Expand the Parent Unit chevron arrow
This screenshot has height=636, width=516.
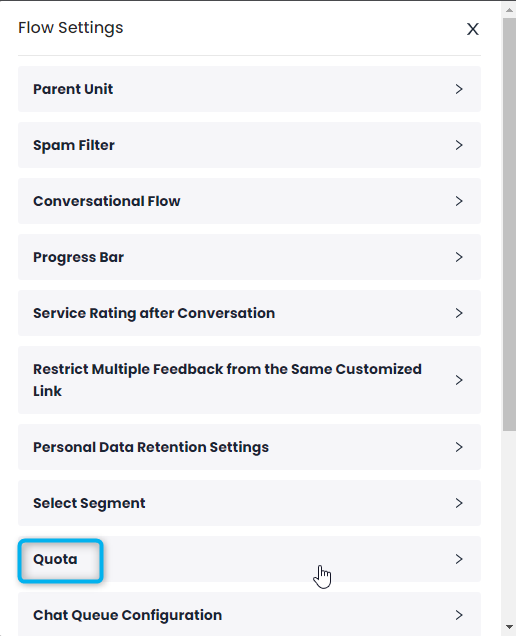point(459,89)
